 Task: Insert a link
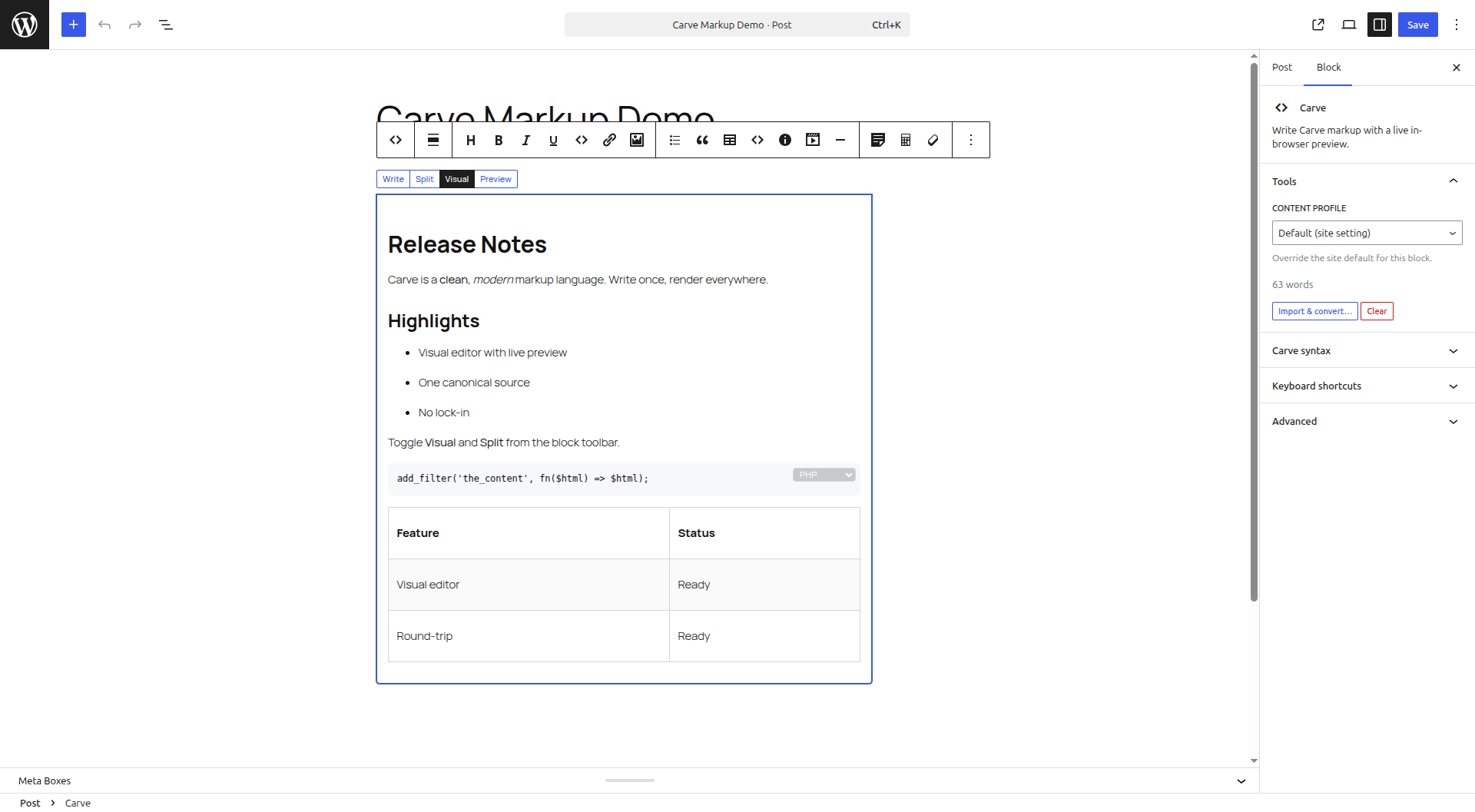[609, 140]
